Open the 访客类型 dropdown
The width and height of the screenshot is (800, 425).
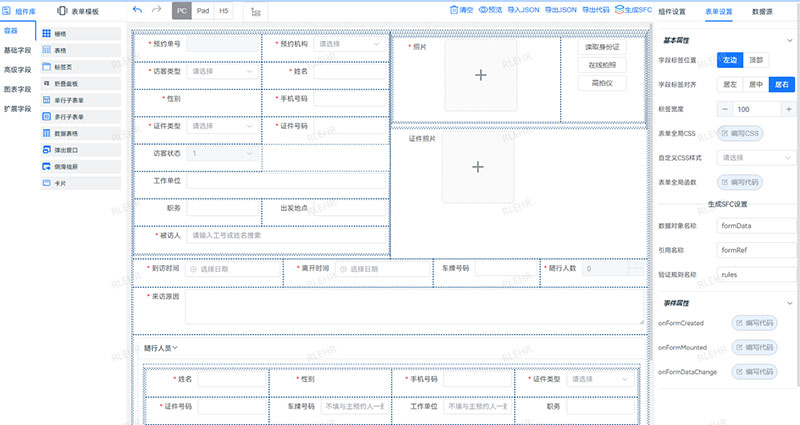coord(222,71)
